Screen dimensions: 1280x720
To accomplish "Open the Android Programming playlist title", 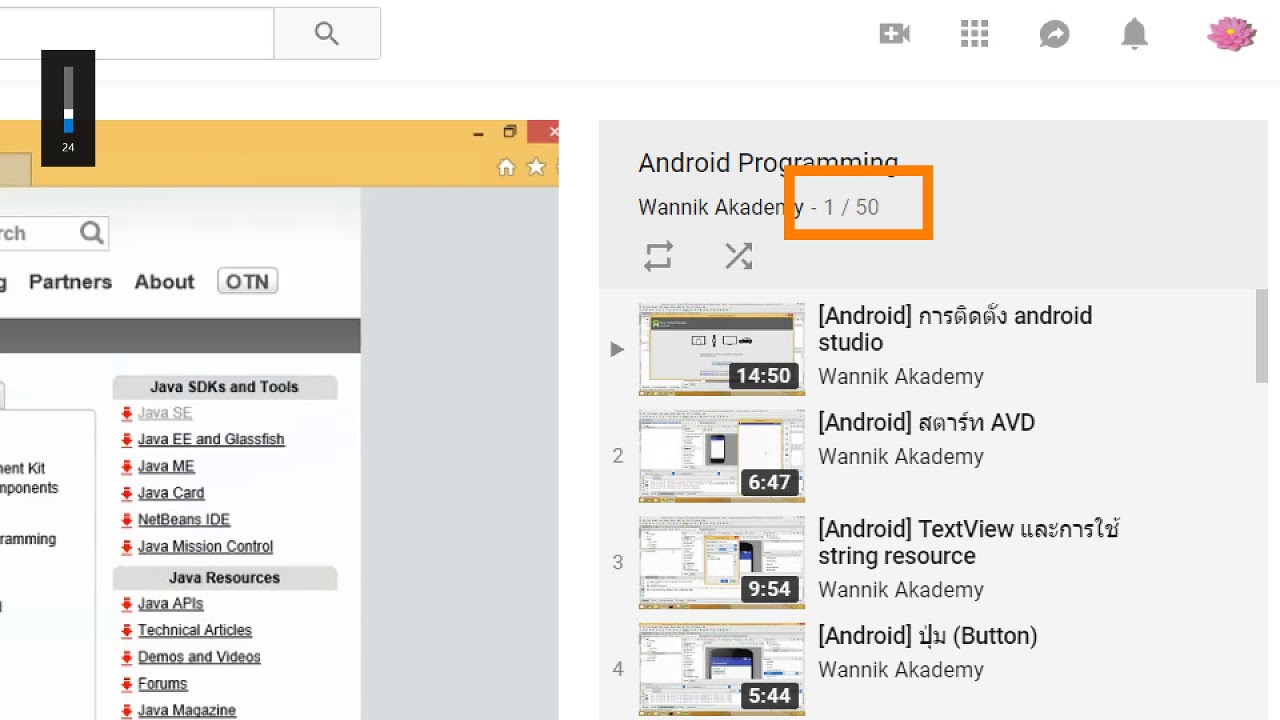I will click(768, 162).
